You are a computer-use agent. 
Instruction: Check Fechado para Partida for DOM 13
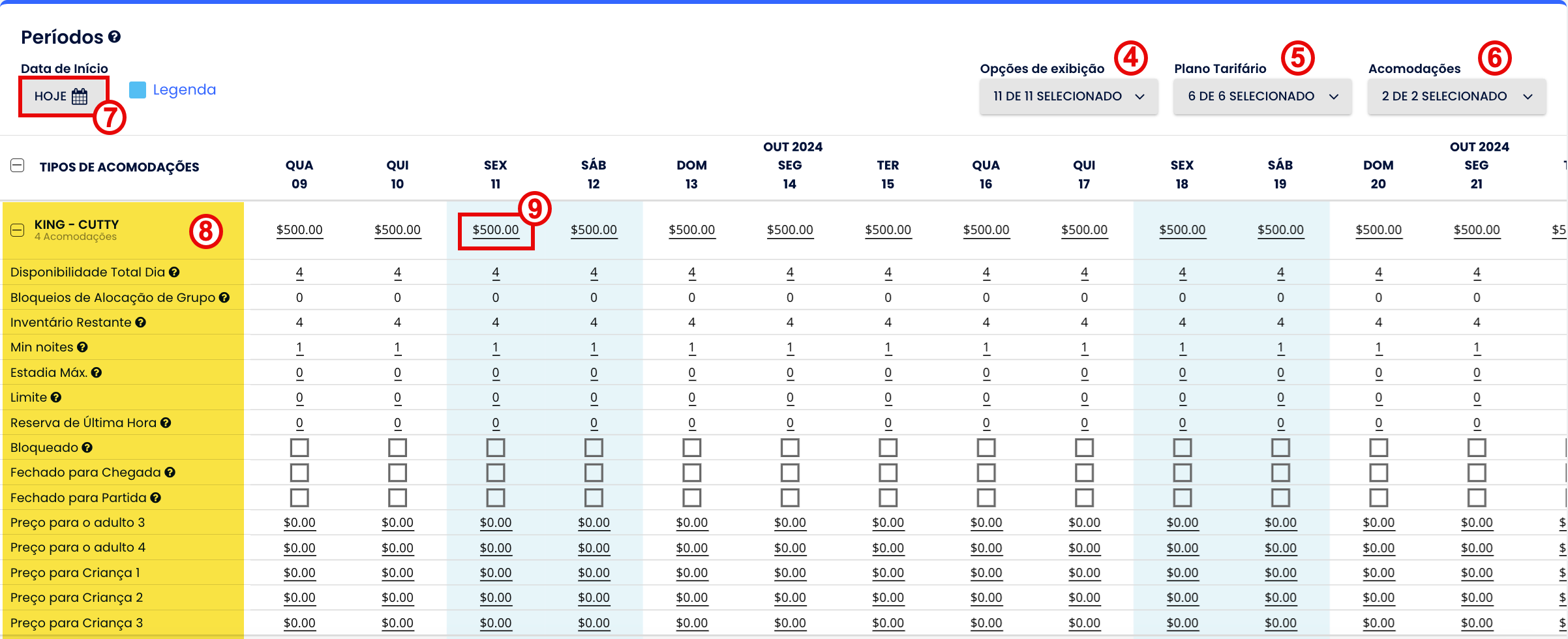691,498
